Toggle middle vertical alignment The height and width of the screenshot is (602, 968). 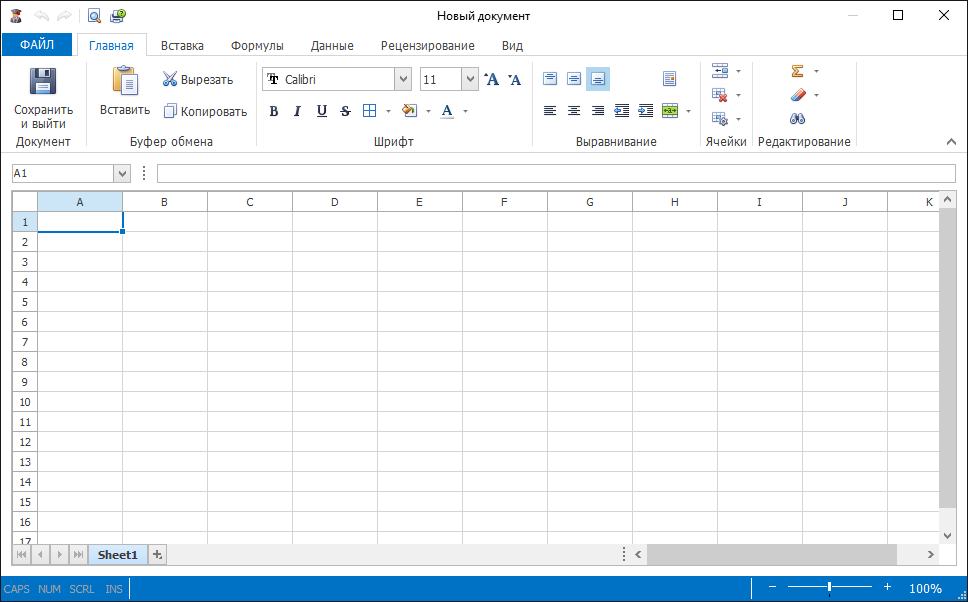574,78
